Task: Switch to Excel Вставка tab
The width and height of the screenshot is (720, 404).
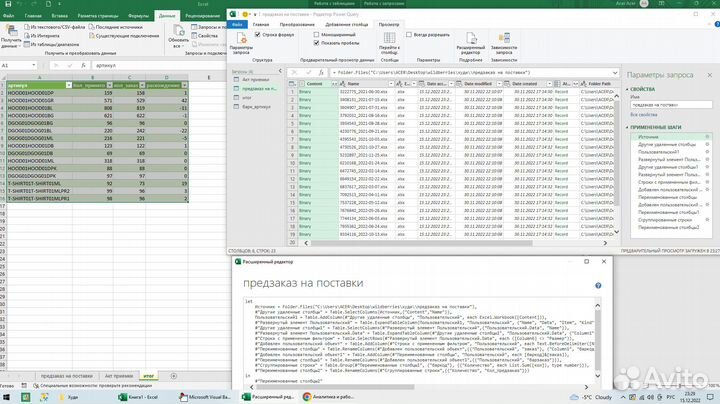Action: [x=59, y=16]
